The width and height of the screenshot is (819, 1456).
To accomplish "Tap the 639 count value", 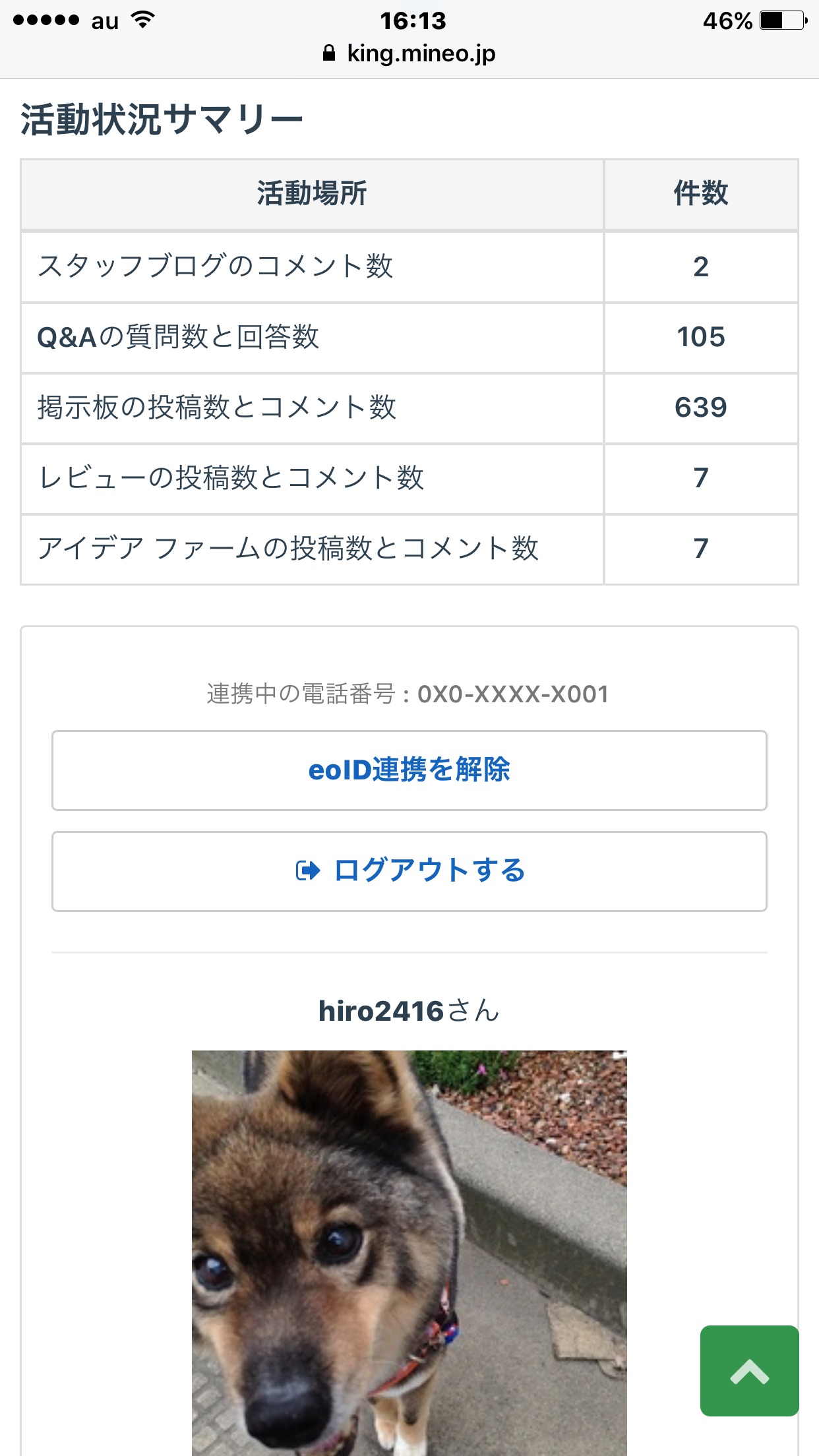I will point(700,408).
